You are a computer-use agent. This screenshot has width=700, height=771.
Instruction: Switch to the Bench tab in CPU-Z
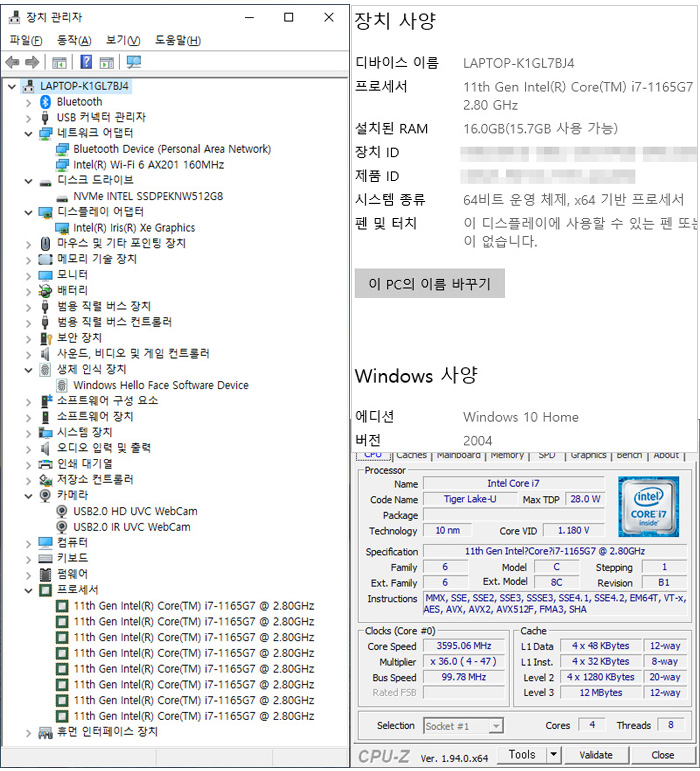coord(629,455)
